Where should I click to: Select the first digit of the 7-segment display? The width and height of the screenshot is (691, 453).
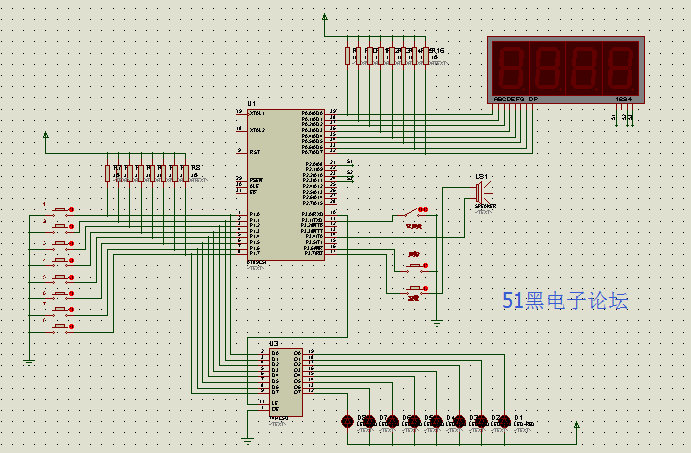pos(510,68)
